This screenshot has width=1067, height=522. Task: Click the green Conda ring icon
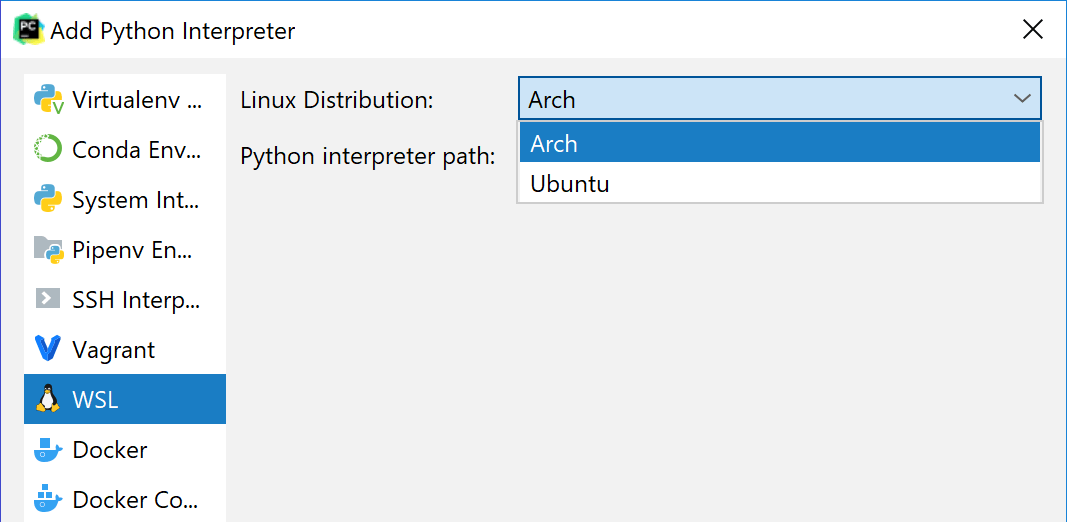[x=48, y=149]
